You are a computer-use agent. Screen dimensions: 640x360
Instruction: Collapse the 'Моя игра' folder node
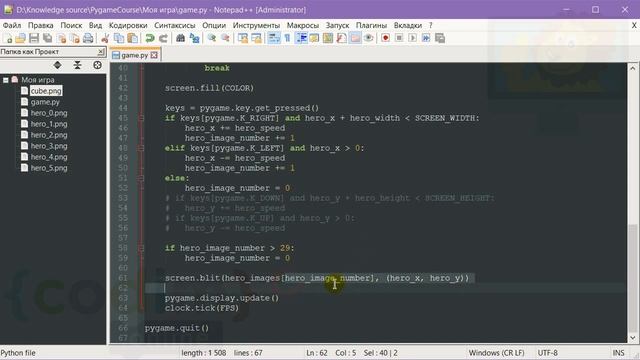[x=6, y=80]
